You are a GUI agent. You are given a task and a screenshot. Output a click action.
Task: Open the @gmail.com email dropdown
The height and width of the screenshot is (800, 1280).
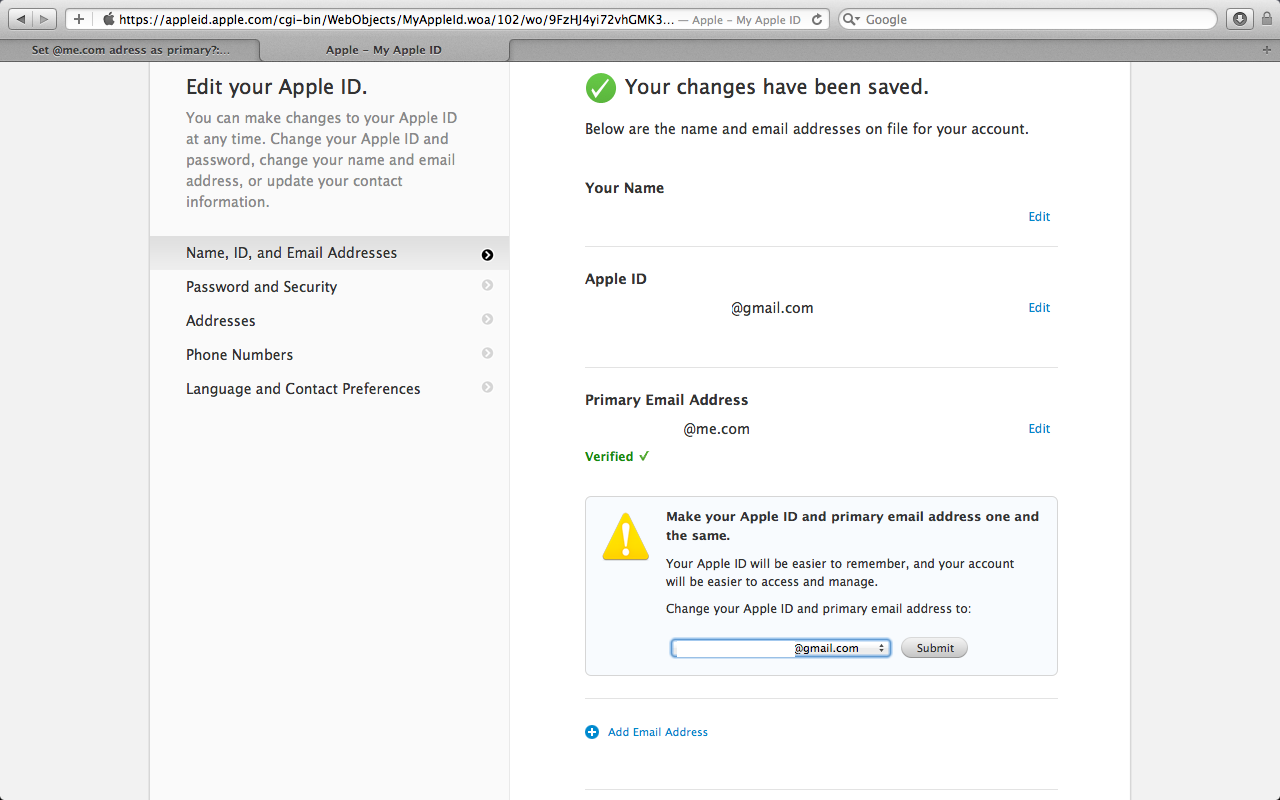pyautogui.click(x=781, y=648)
